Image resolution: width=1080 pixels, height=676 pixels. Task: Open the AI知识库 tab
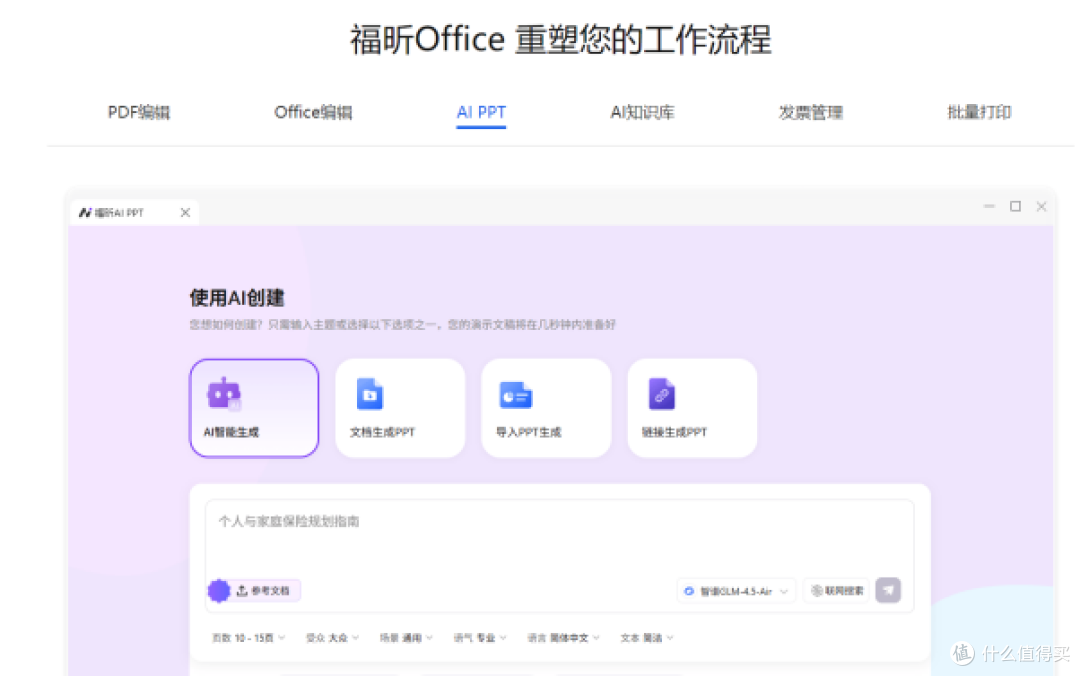coord(642,112)
